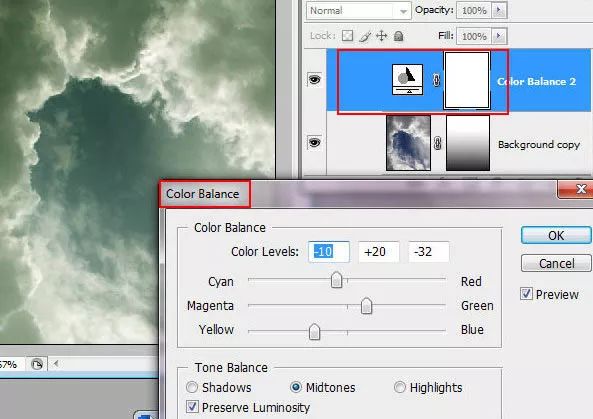The height and width of the screenshot is (419, 593).
Task: Expand the Opacity slider arrow
Action: click(499, 10)
